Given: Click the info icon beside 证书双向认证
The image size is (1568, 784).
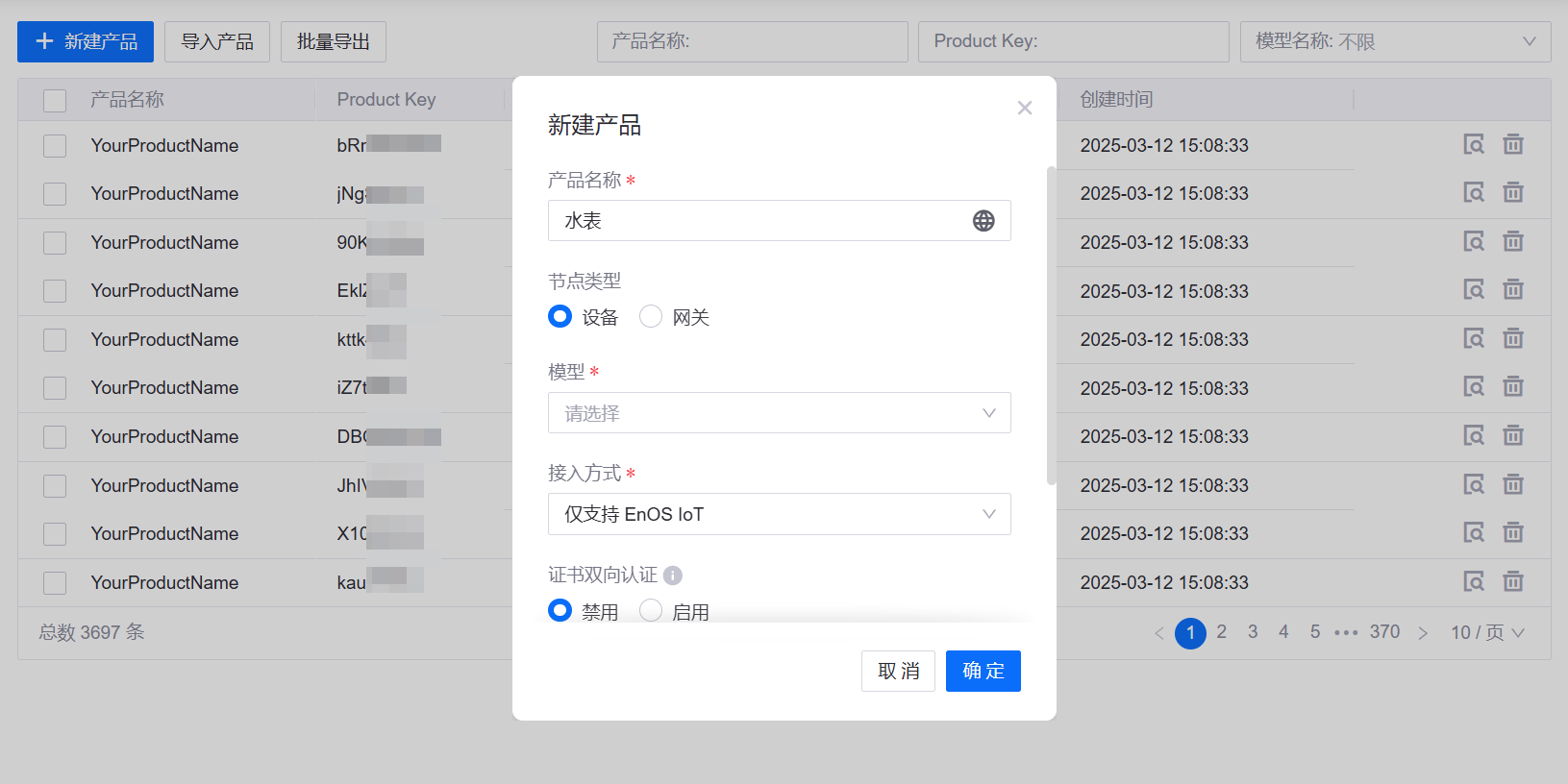Looking at the screenshot, I should click(x=673, y=576).
